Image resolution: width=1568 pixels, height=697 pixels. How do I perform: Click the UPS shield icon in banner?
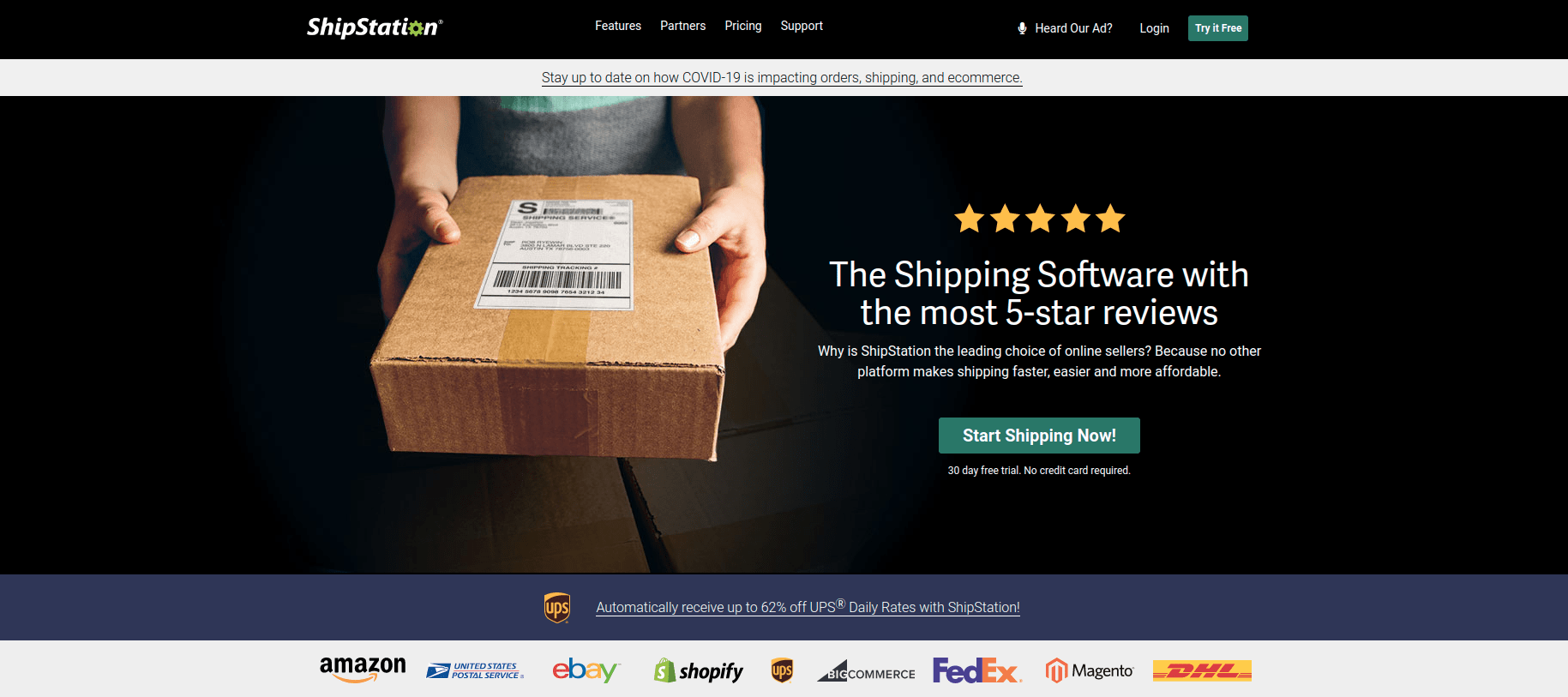557,608
